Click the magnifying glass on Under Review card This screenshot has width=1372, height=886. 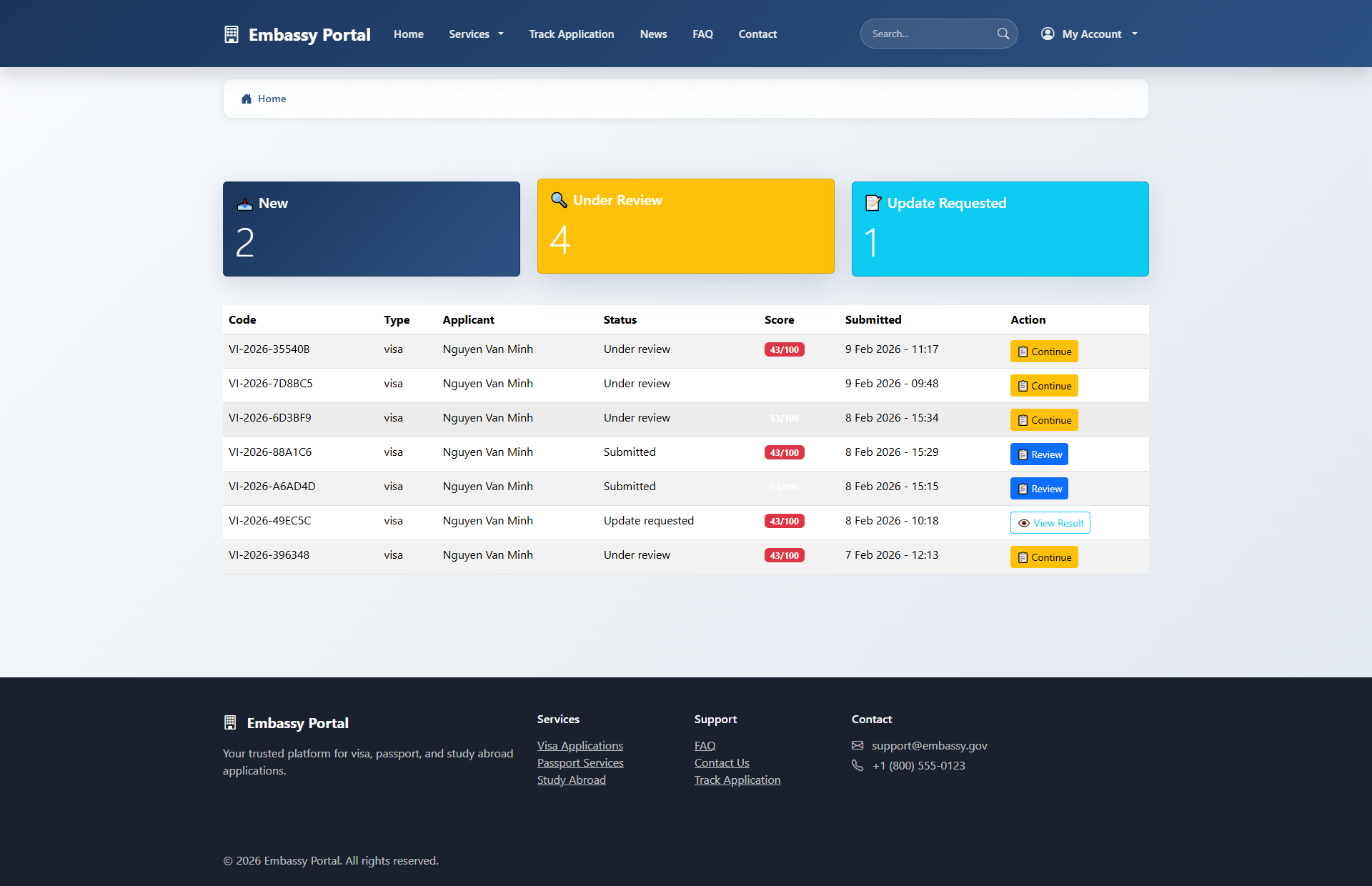coord(559,200)
